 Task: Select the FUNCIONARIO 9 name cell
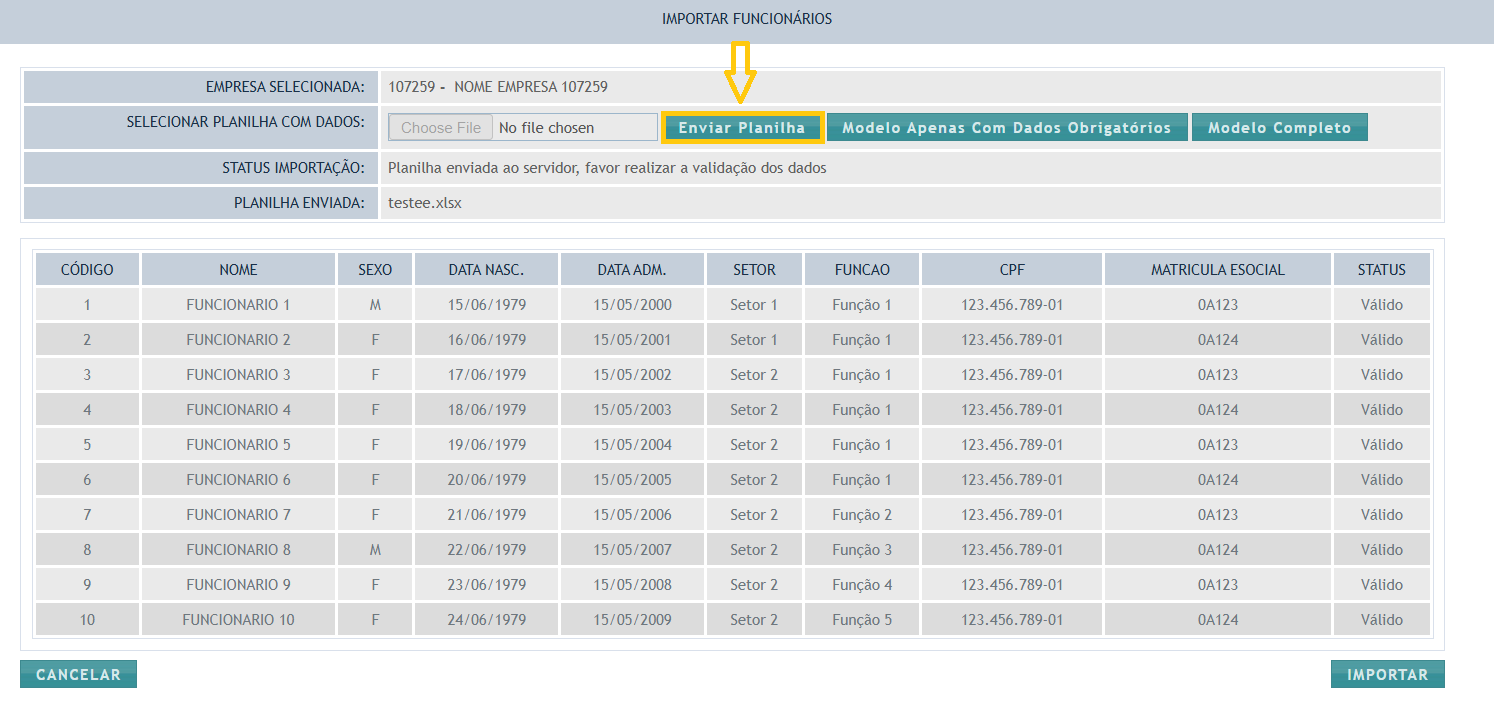(x=238, y=585)
